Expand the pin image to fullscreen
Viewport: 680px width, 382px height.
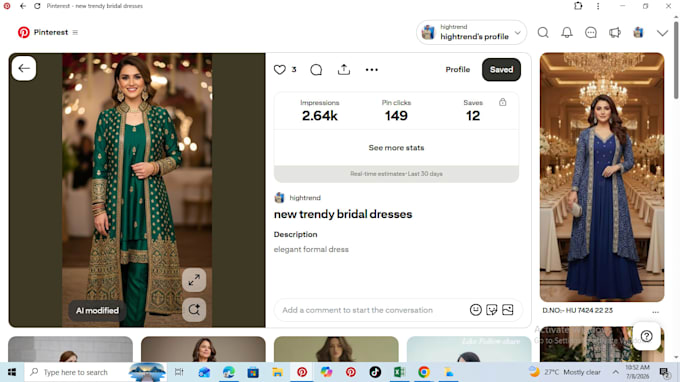click(x=194, y=280)
